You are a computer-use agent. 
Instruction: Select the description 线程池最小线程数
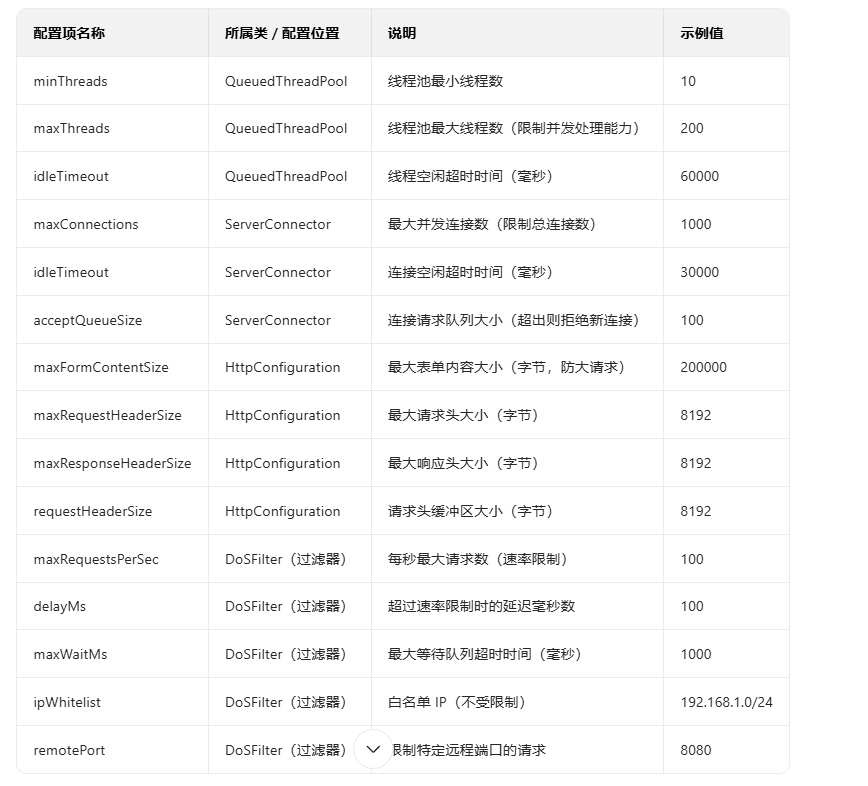(445, 81)
